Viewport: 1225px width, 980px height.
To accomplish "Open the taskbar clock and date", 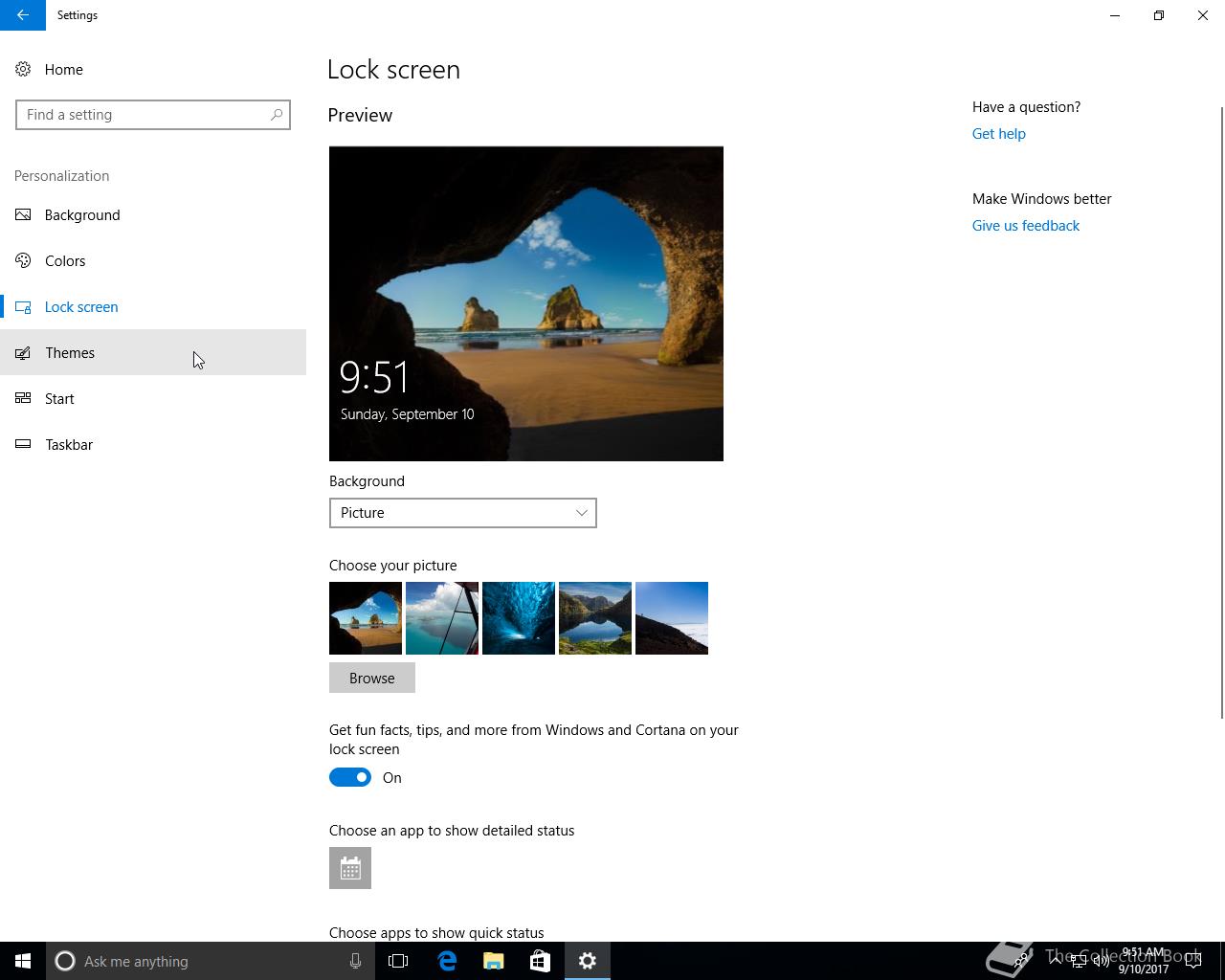I will [1144, 961].
